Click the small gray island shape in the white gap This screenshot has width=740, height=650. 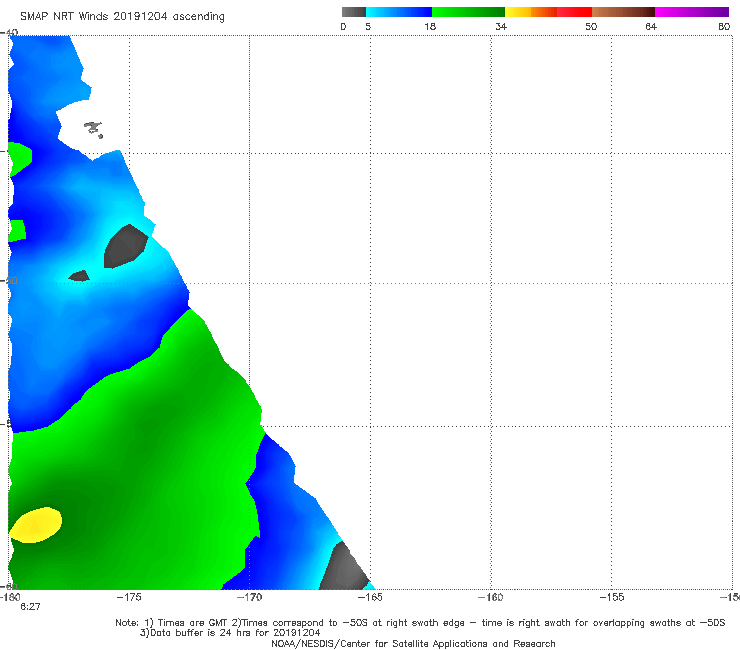[93, 129]
